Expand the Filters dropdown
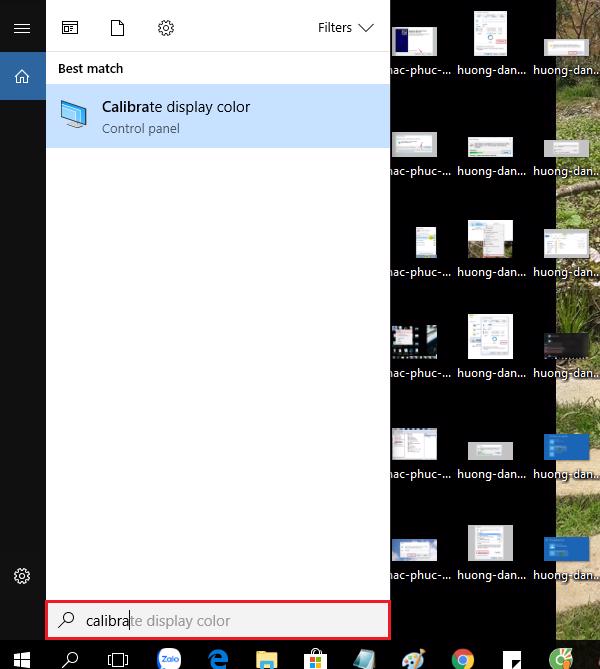This screenshot has height=669, width=600. (x=345, y=28)
